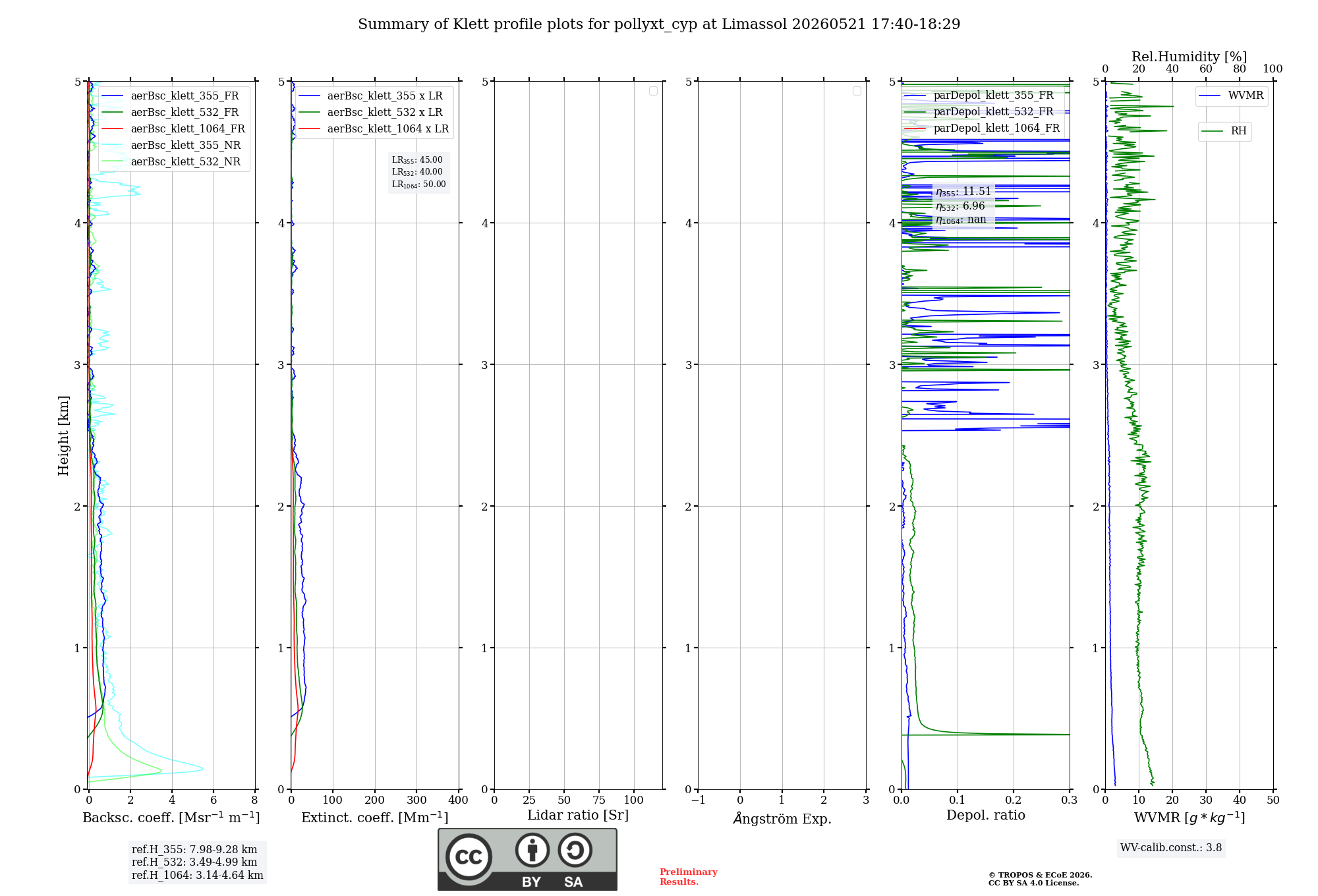Viewport: 1318px width, 896px height.
Task: Click the Creative Commons CC circle icon
Action: coord(469,856)
